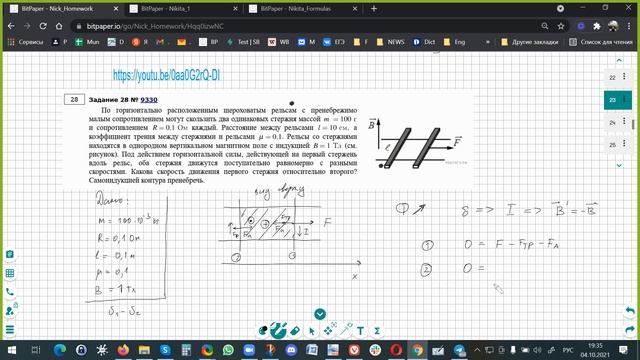Open the Test | SB bookmark
The image size is (640, 360).
[x=243, y=42]
